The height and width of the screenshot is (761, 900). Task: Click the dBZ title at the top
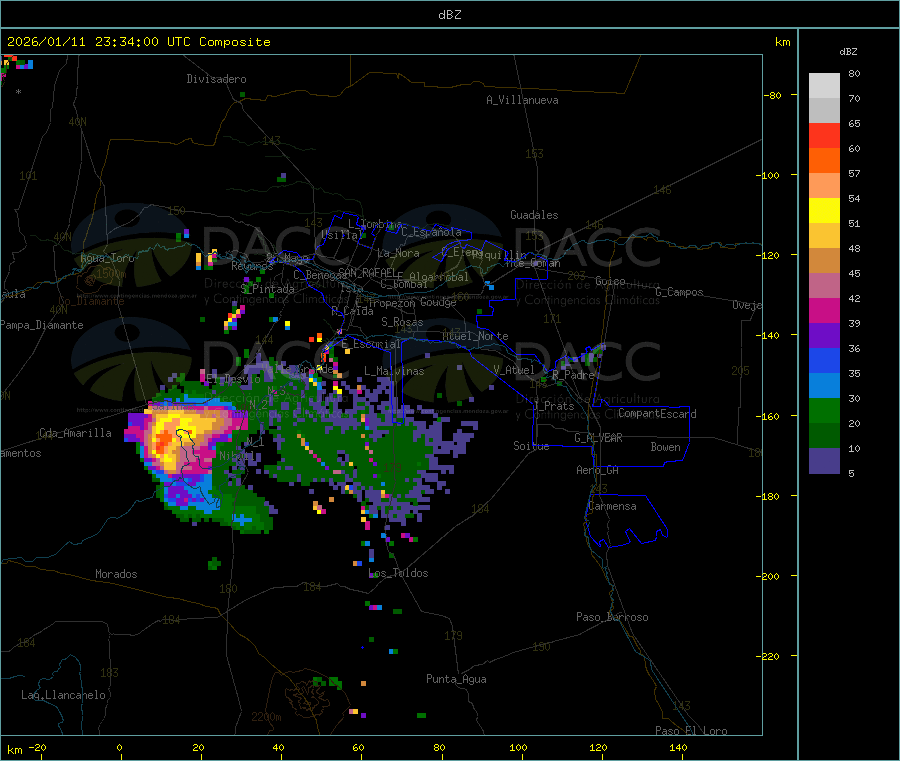point(449,14)
